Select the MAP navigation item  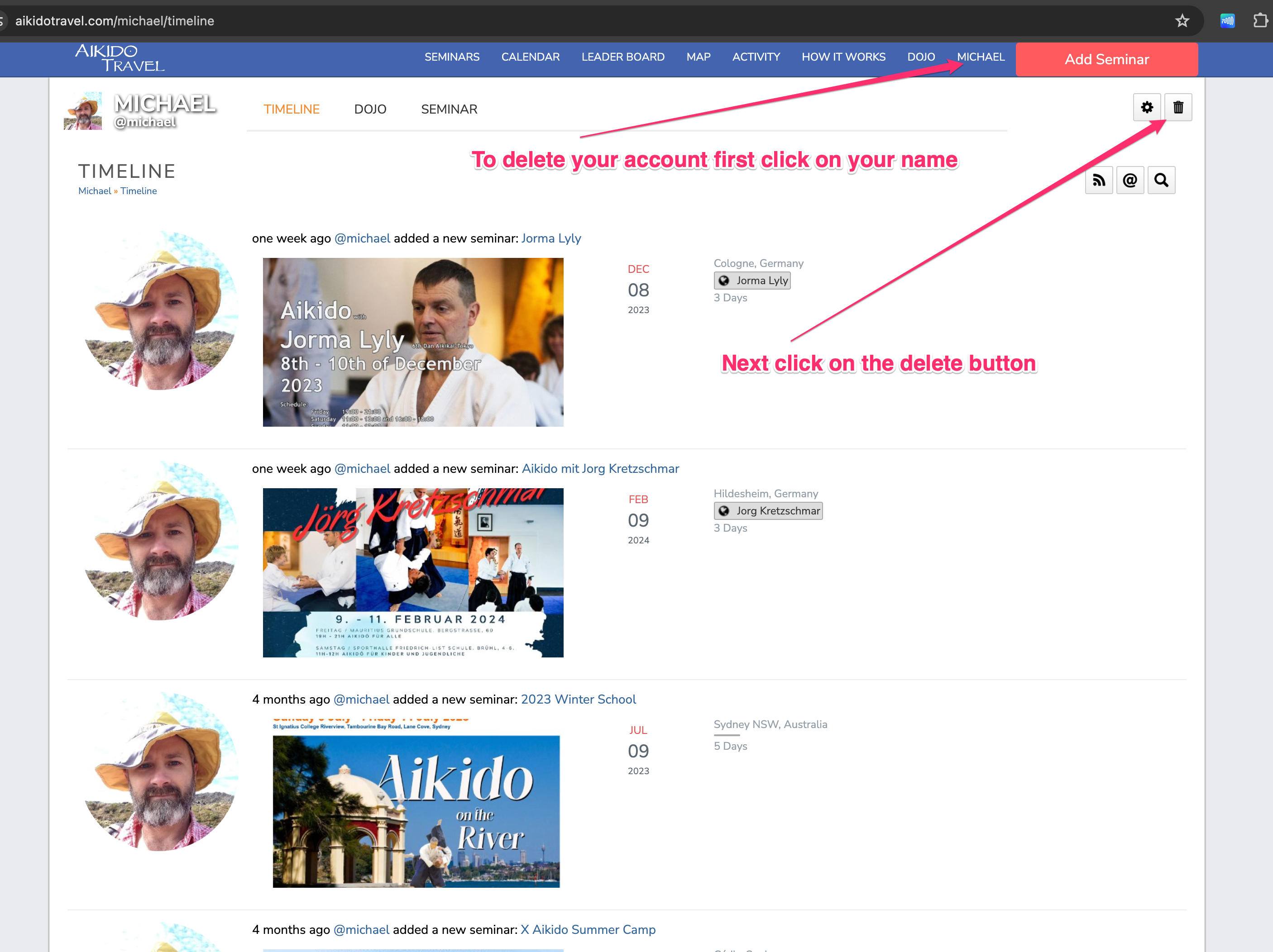[x=698, y=58]
